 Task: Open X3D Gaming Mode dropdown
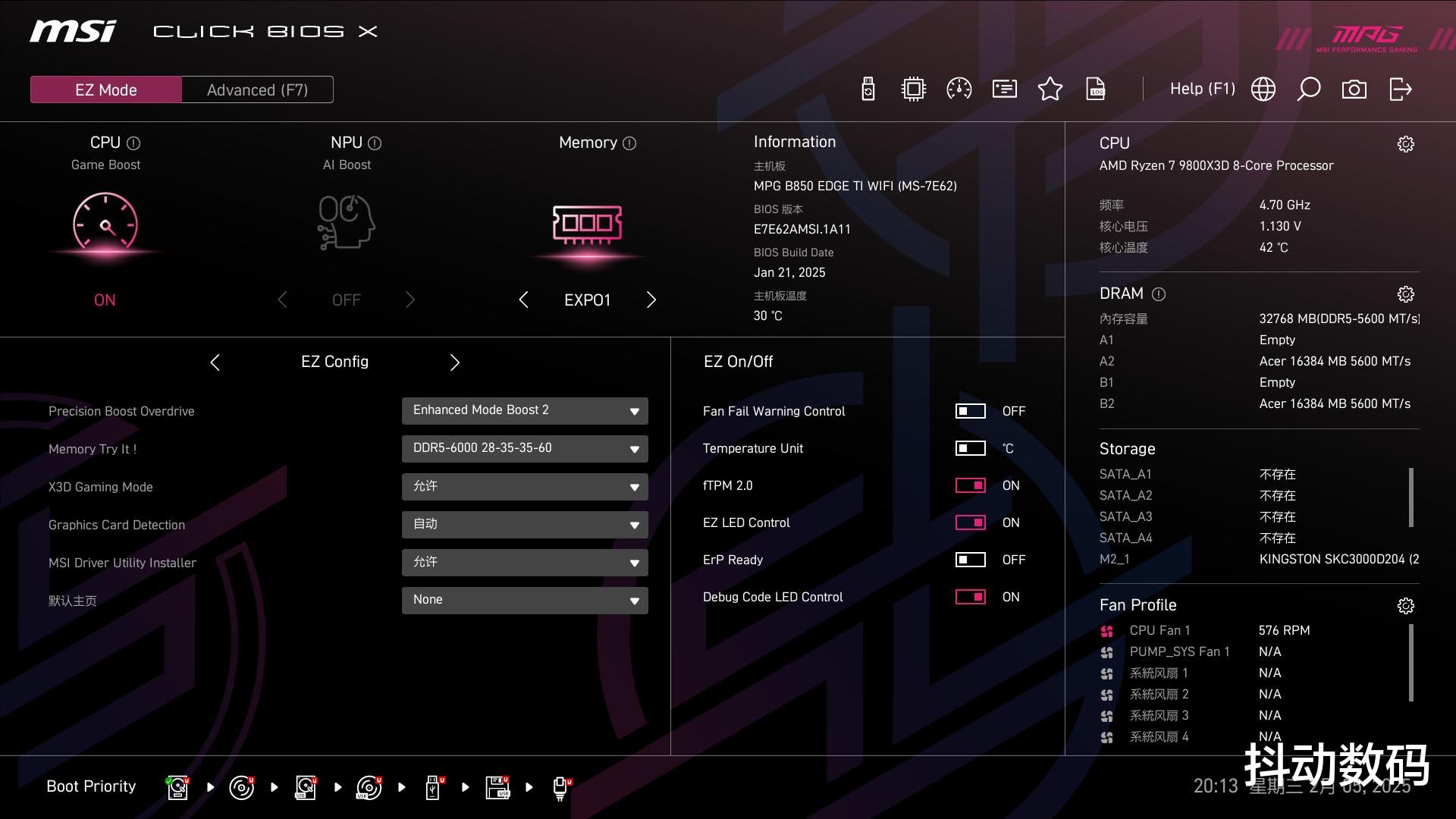[525, 486]
